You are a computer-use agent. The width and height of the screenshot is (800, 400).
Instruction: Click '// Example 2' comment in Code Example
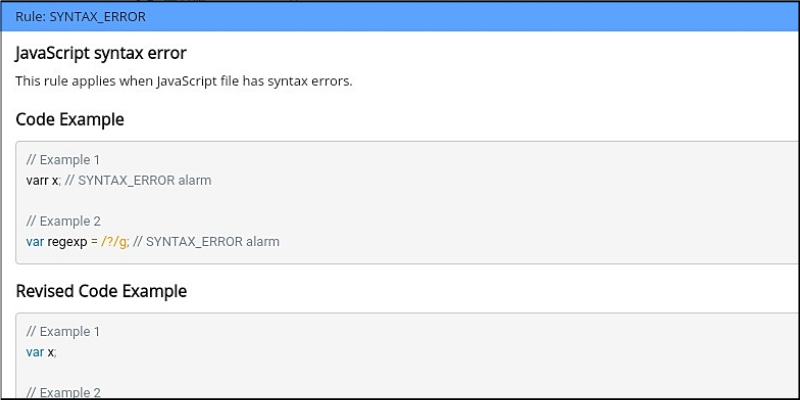point(63,221)
